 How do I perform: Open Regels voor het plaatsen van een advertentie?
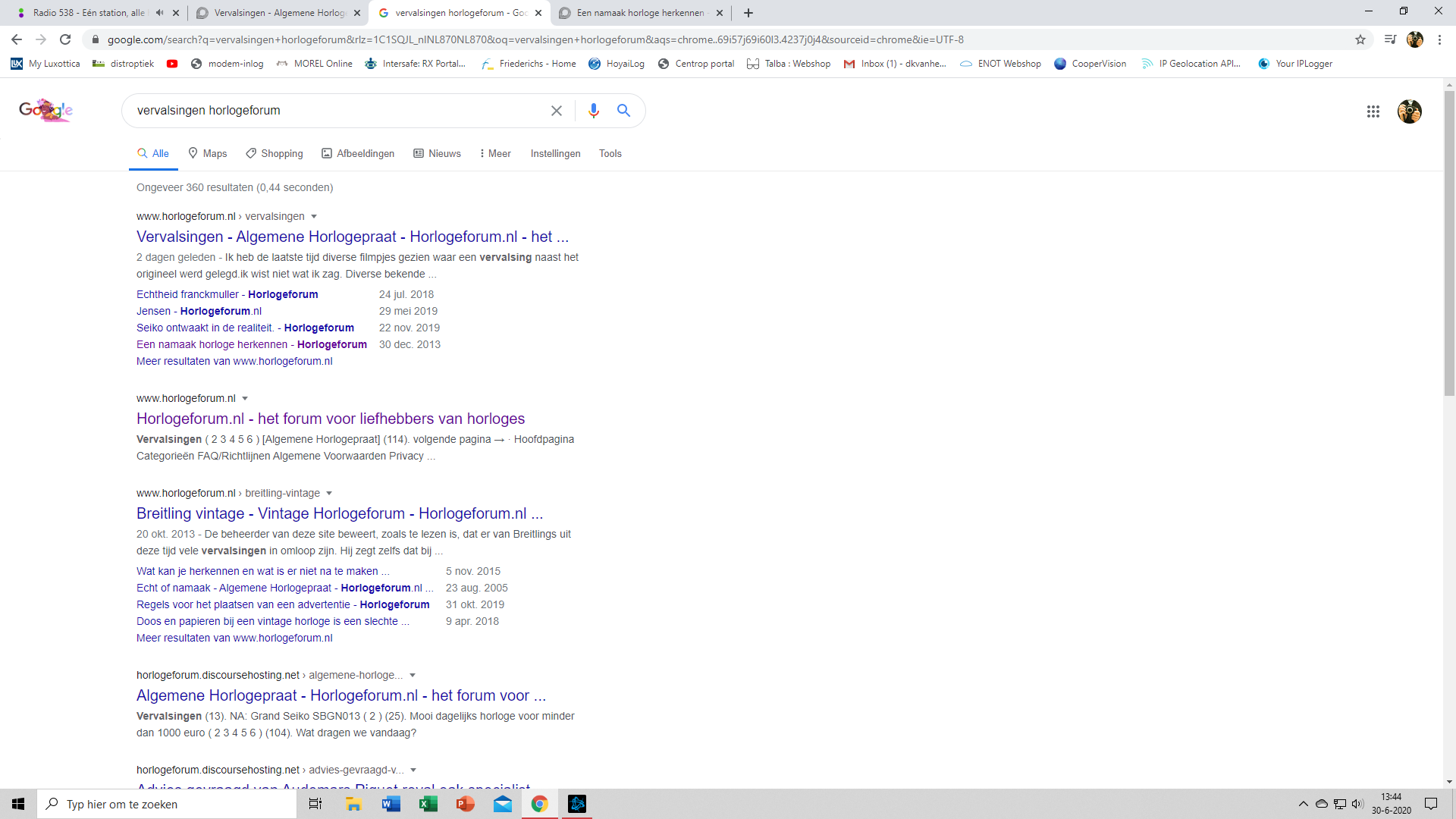click(283, 604)
